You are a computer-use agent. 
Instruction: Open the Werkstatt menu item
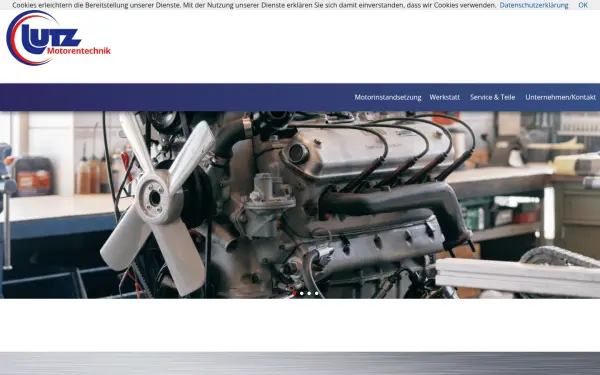coord(444,97)
